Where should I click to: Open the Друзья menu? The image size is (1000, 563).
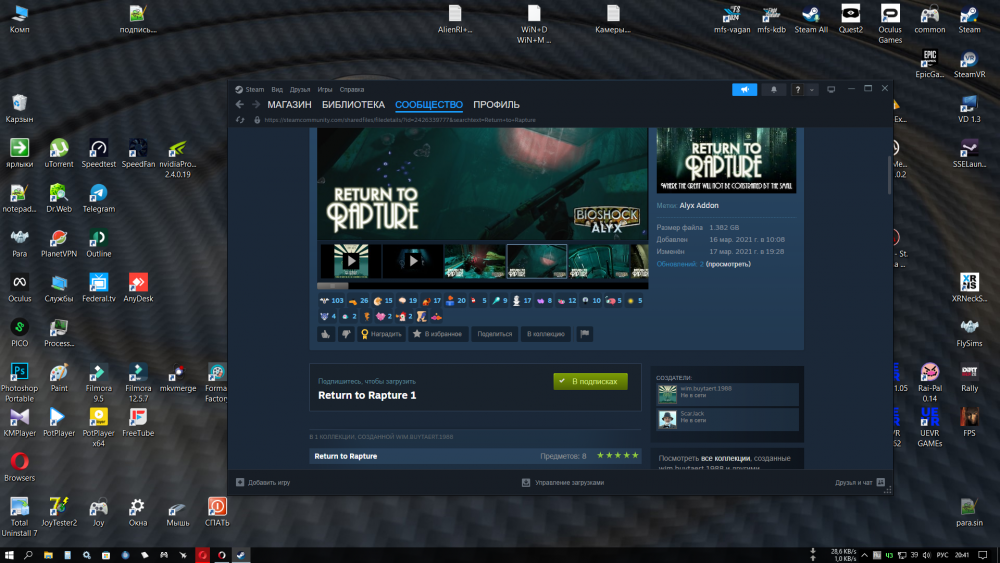point(300,90)
